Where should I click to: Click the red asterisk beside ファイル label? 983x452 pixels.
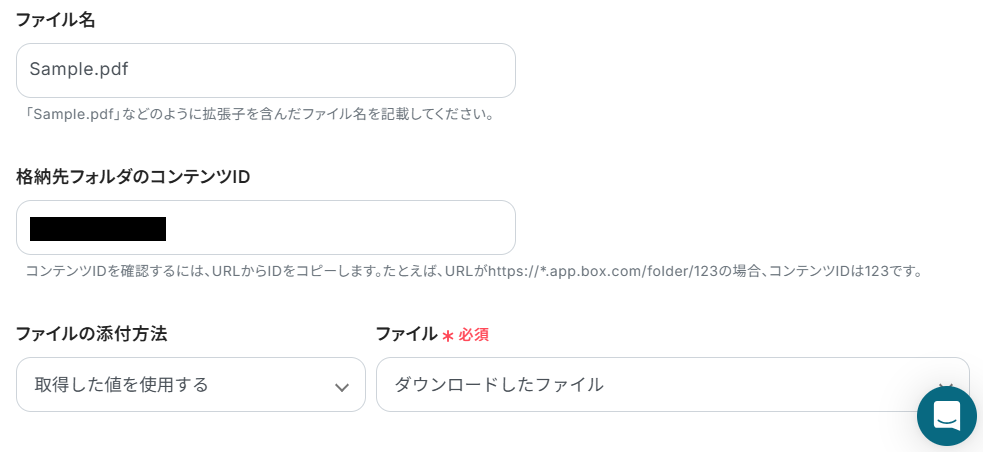pyautogui.click(x=448, y=336)
